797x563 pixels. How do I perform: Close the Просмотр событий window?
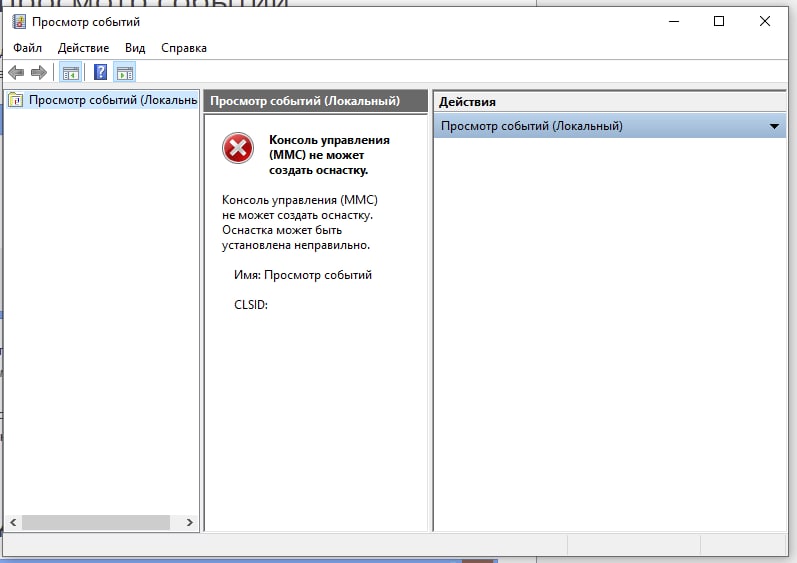click(764, 21)
